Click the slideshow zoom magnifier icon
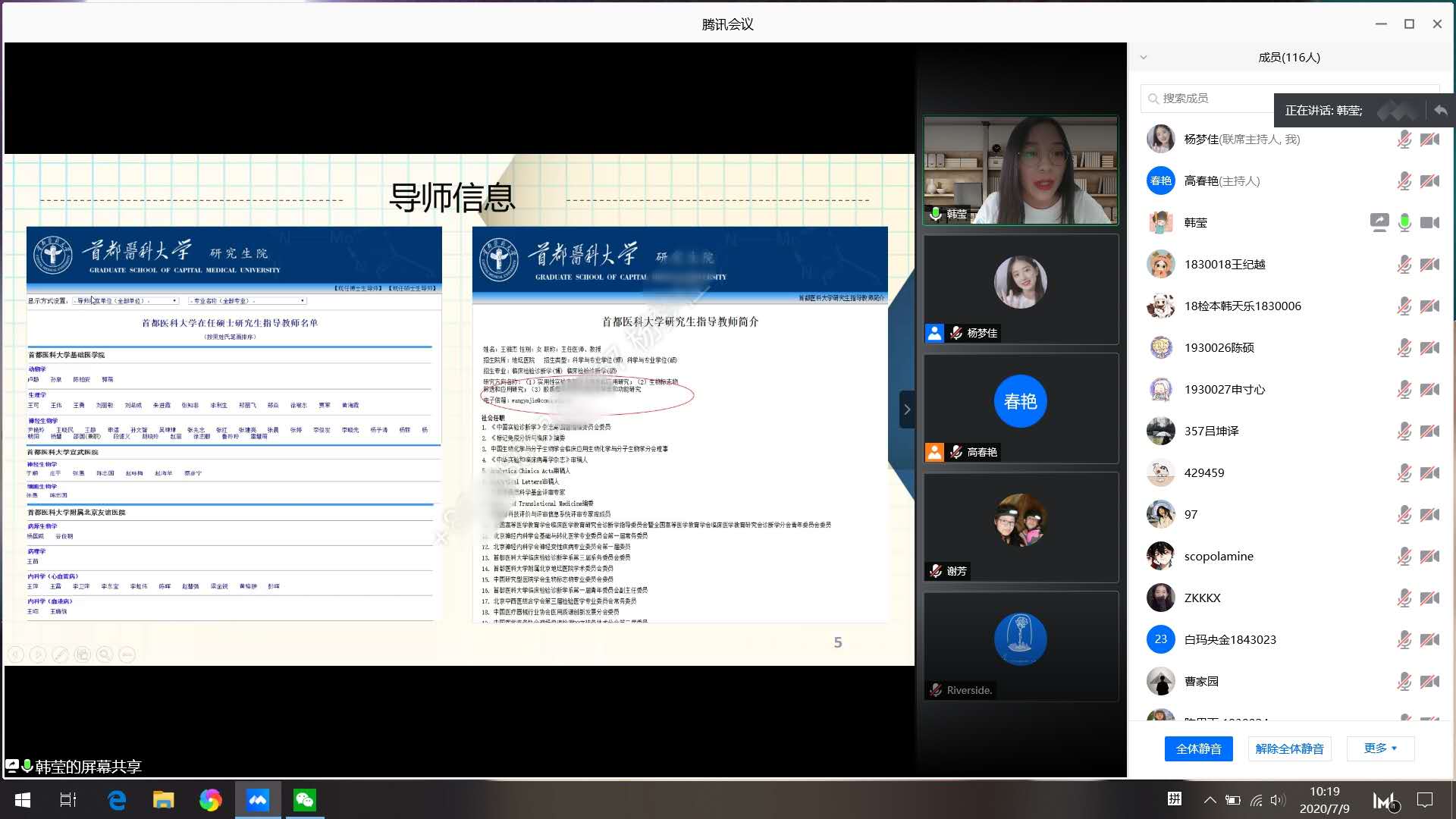Image resolution: width=1456 pixels, height=819 pixels. 105,654
